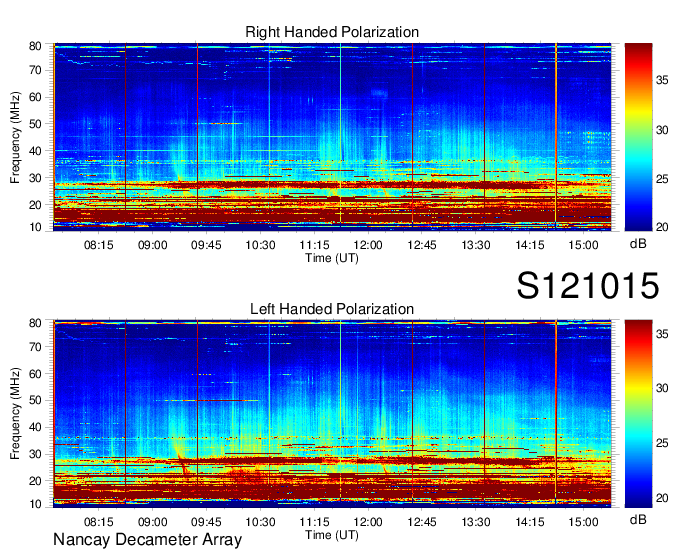Image resolution: width=680 pixels, height=552 pixels.
Task: Click the Right Handed plot dB color bar
Action: [638, 137]
